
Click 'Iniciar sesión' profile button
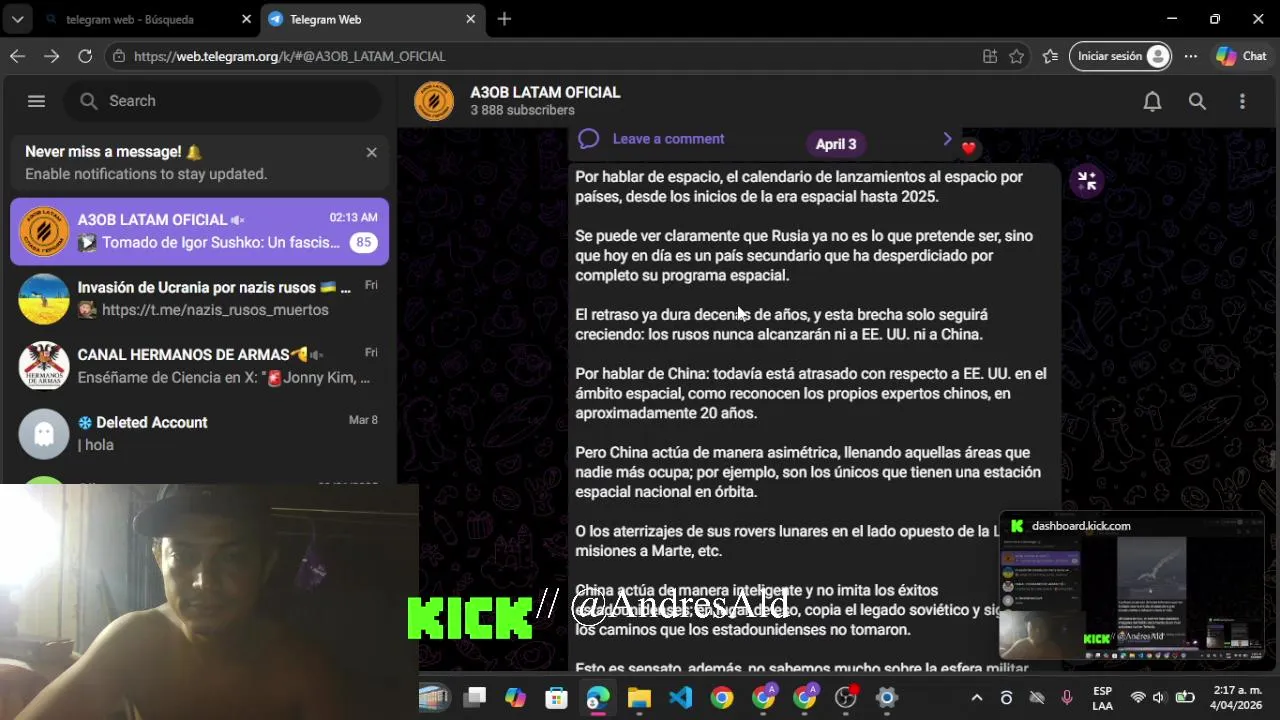click(x=1122, y=56)
